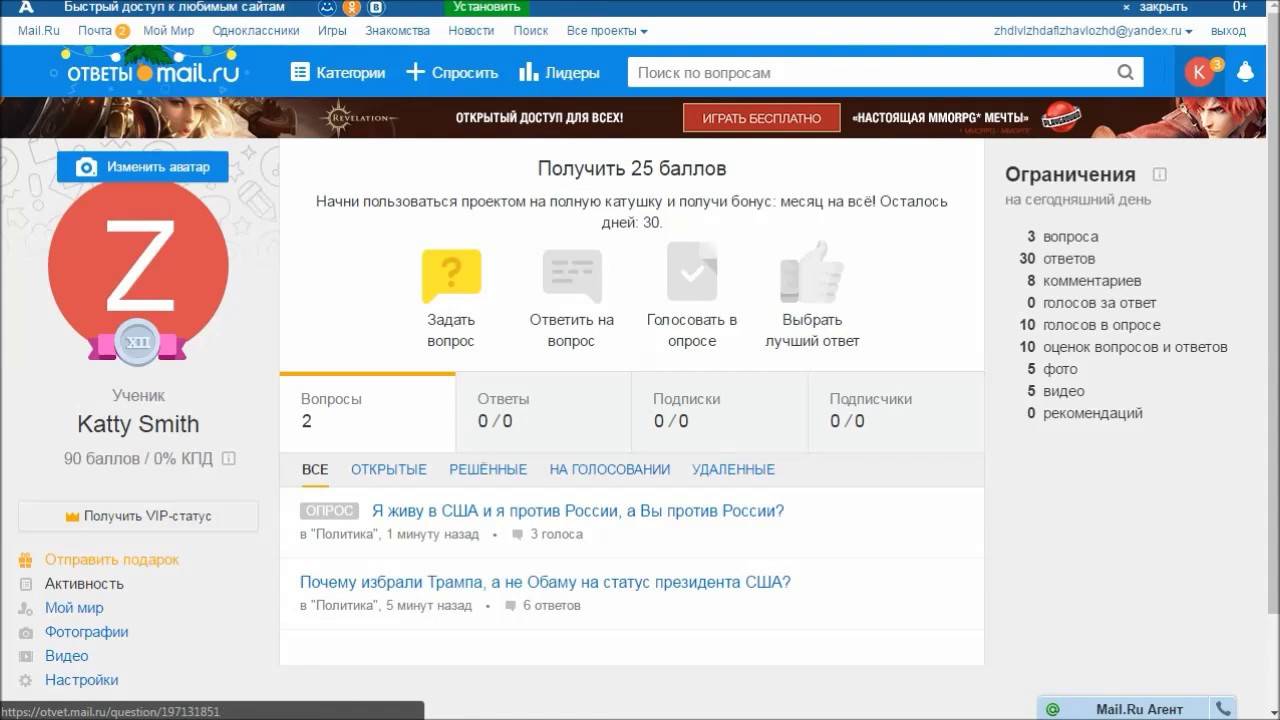Click the Ответы Mail.ru logo
This screenshot has height=720, width=1280.
click(x=153, y=72)
